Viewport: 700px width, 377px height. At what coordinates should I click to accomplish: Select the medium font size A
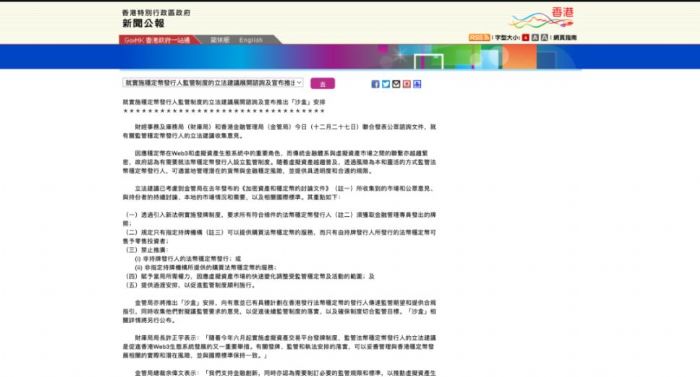[535, 38]
